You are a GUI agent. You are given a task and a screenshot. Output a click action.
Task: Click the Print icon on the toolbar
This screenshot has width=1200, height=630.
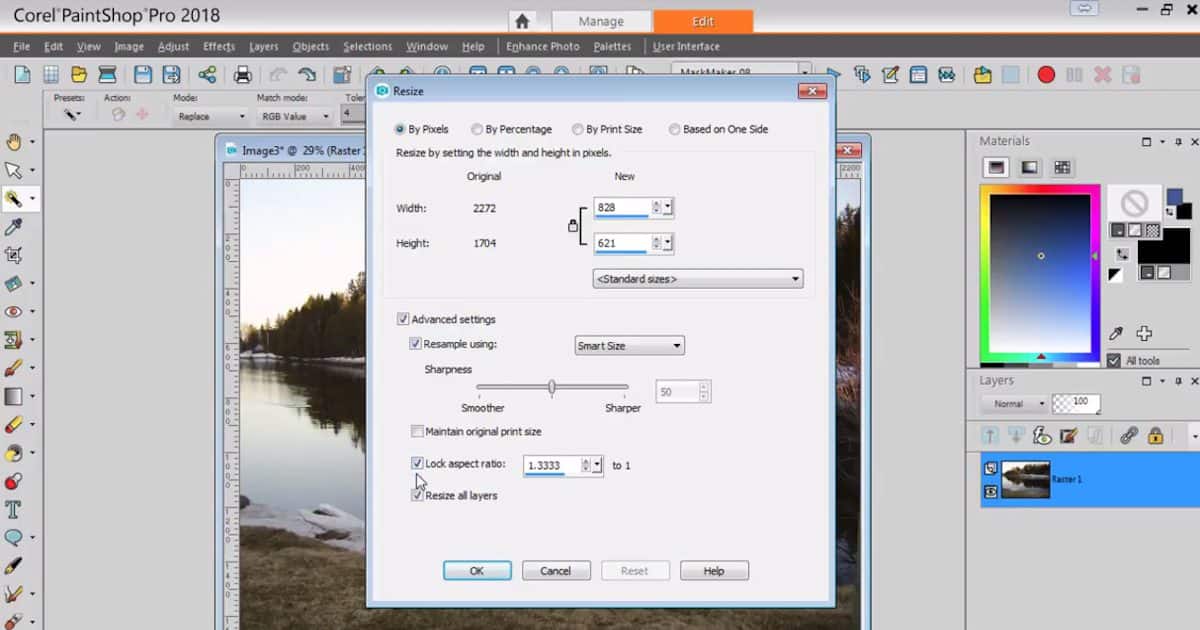point(243,73)
